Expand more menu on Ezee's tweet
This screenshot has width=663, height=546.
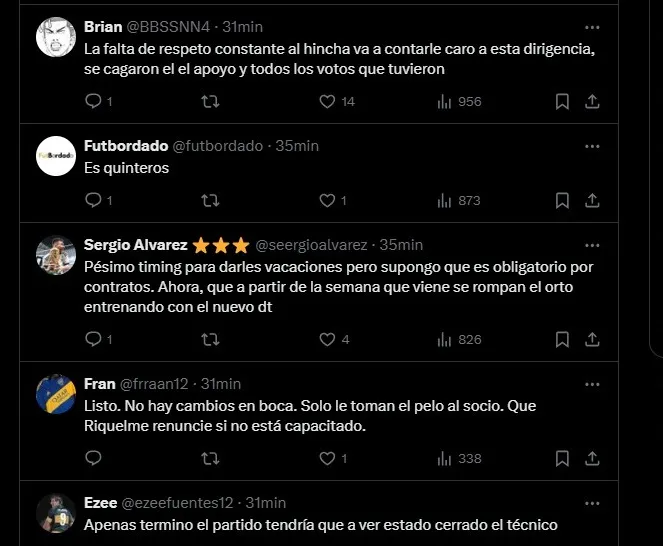[592, 503]
